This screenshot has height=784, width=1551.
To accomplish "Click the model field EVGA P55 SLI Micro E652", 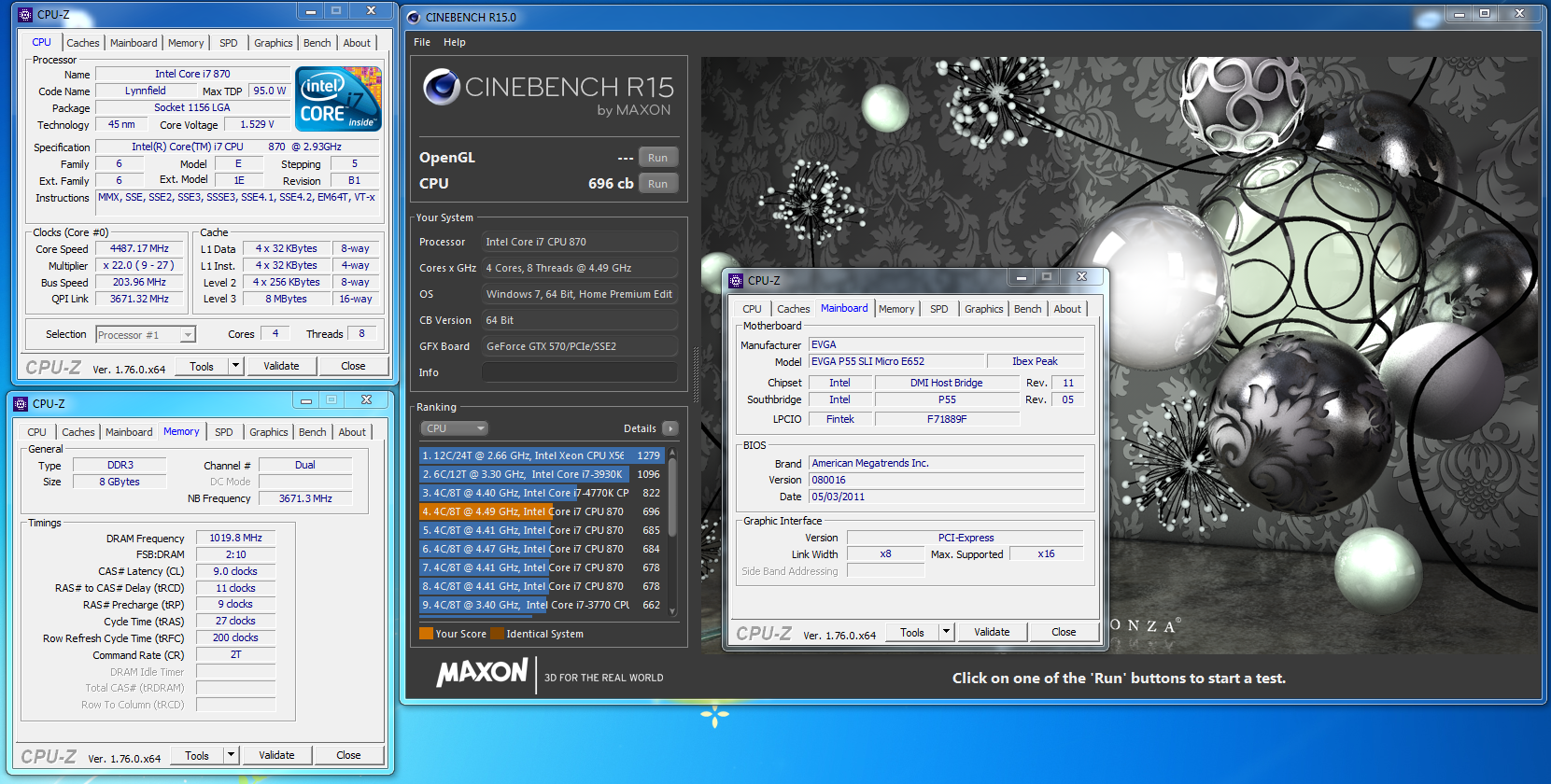I will click(x=897, y=361).
